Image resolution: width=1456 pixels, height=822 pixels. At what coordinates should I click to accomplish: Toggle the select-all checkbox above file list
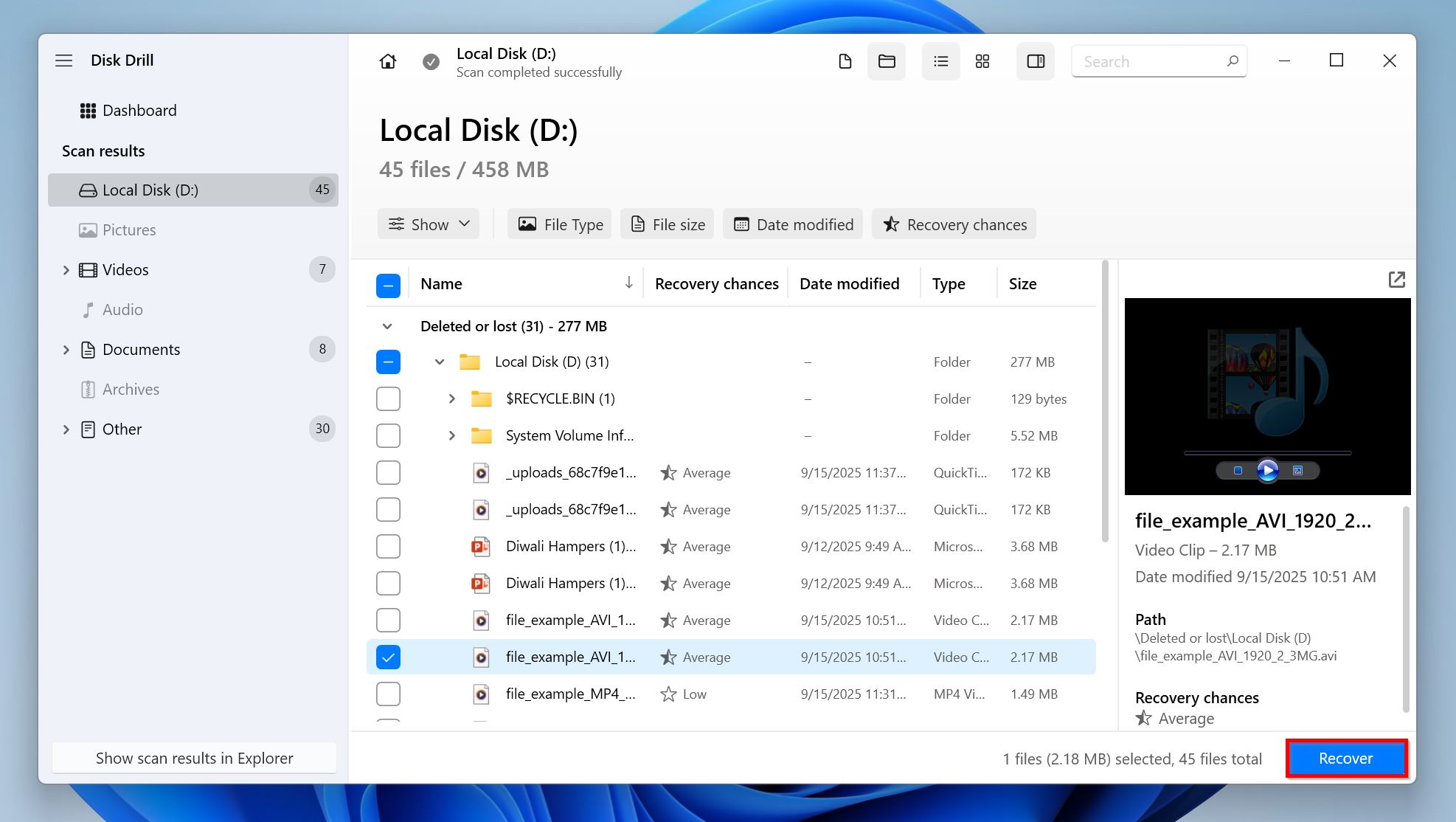pyautogui.click(x=388, y=285)
